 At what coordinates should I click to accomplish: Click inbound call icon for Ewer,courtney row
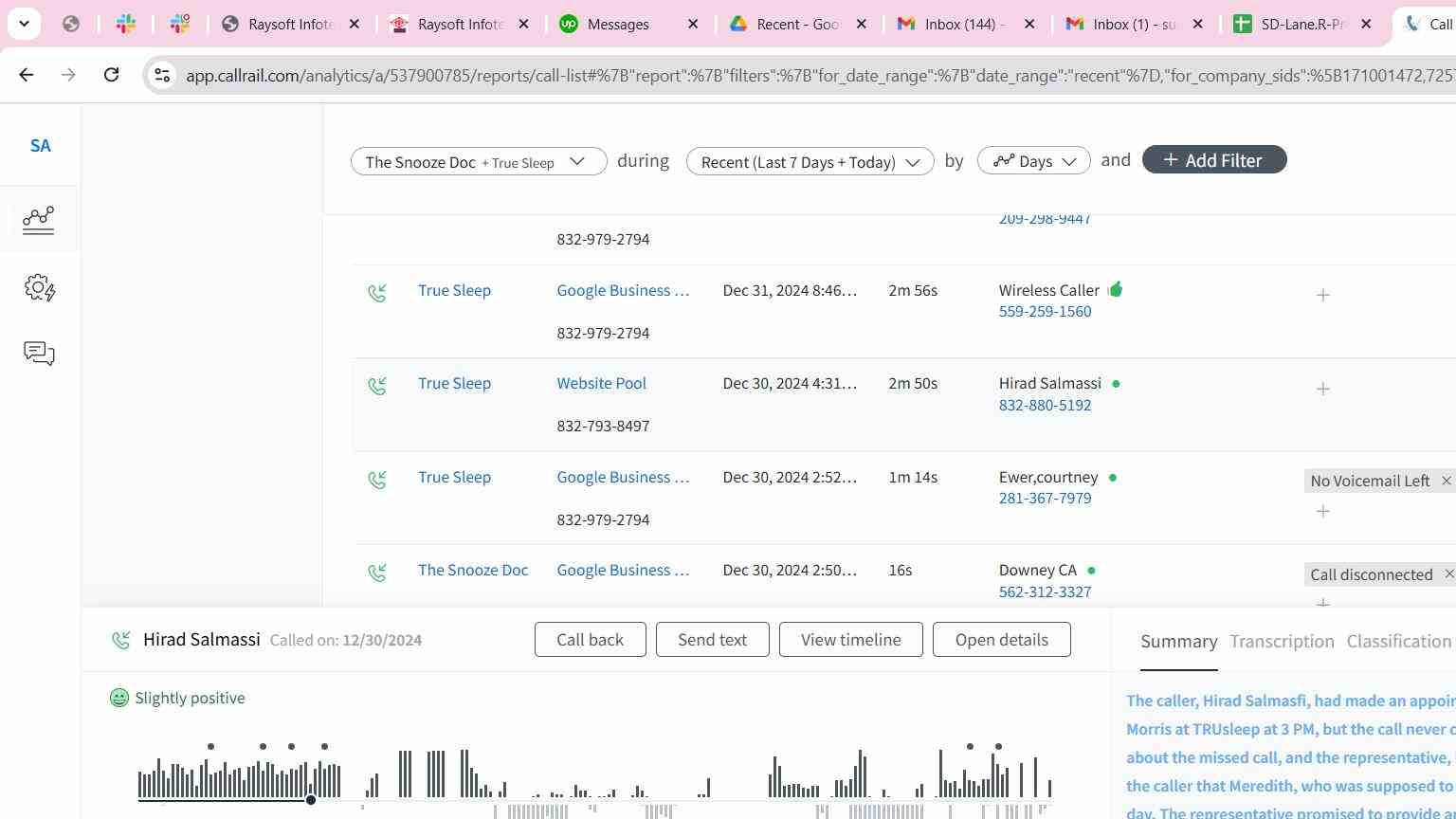377,480
